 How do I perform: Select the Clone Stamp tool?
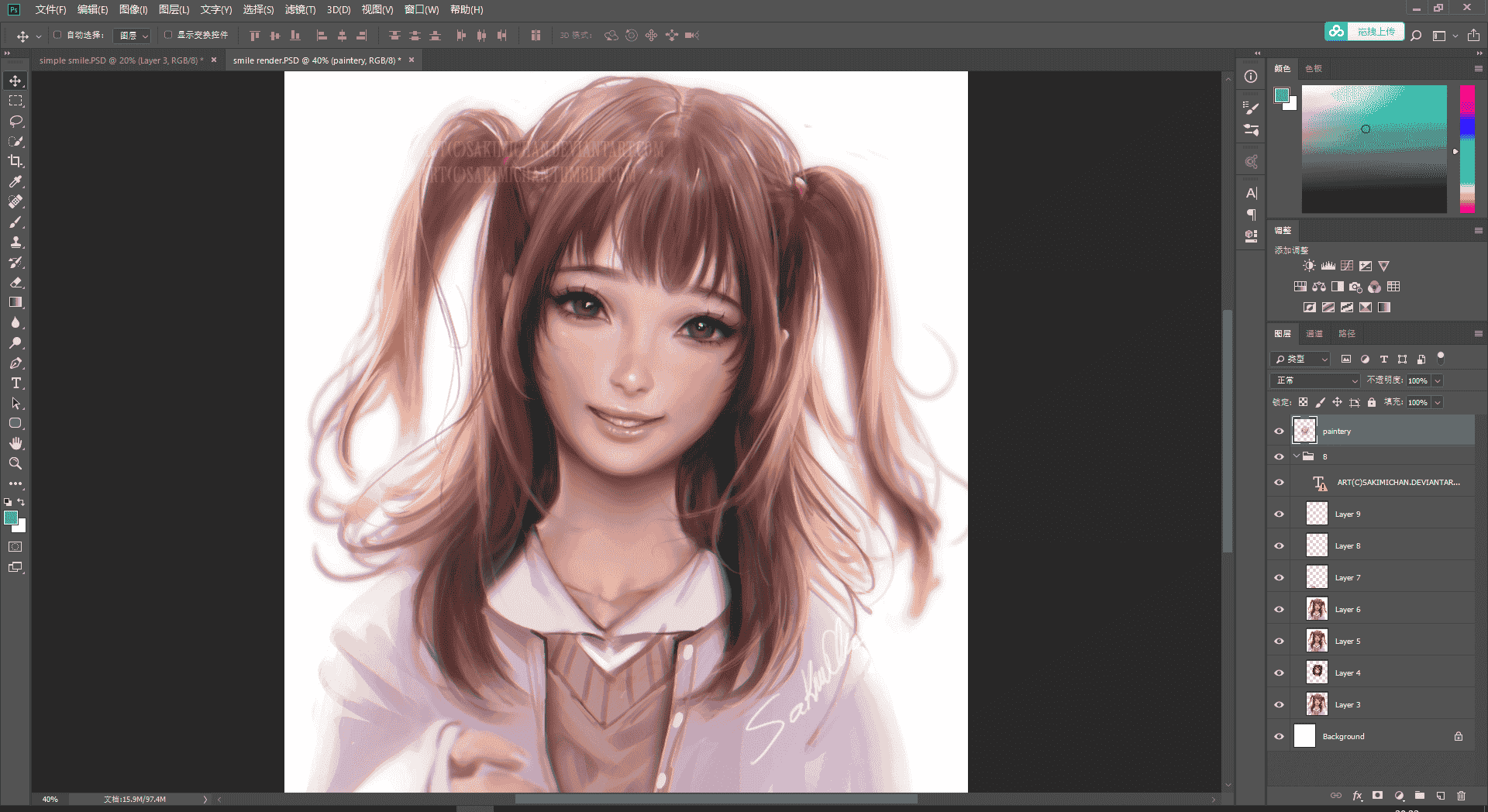(x=15, y=242)
